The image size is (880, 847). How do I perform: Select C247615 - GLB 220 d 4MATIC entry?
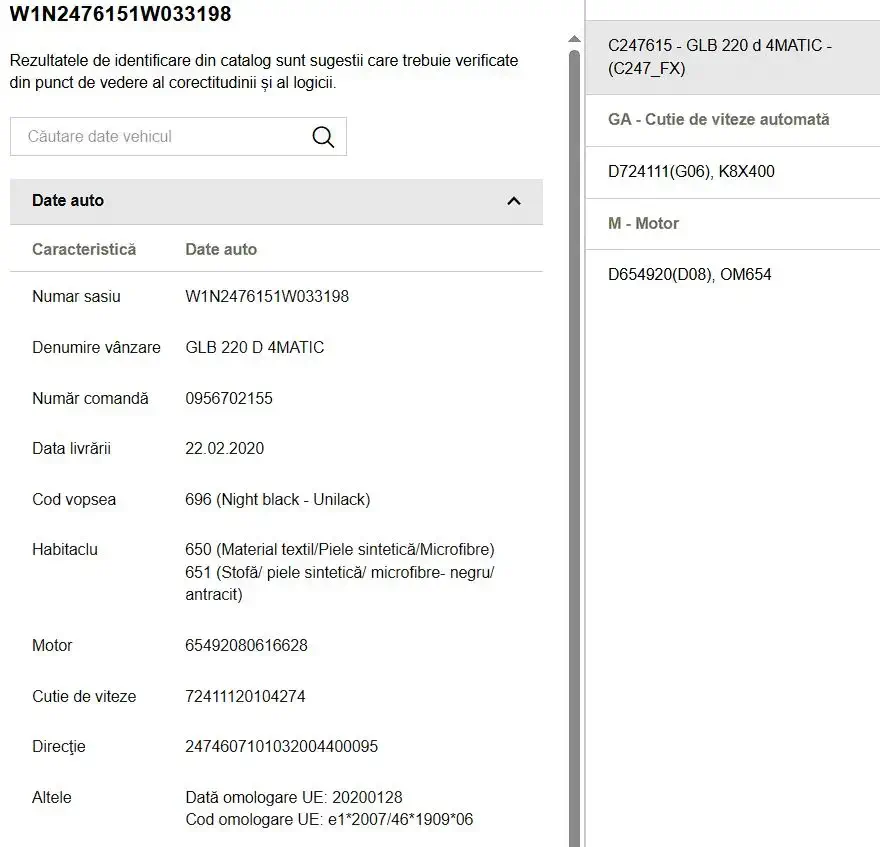(732, 57)
